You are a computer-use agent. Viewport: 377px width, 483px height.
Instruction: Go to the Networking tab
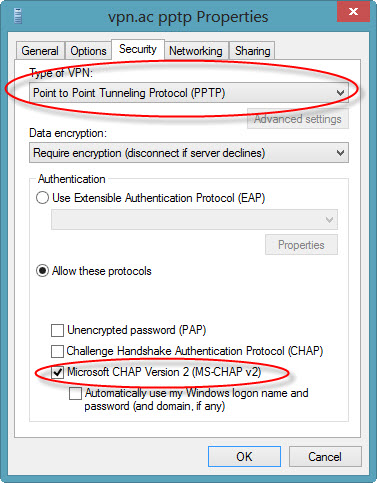(196, 51)
